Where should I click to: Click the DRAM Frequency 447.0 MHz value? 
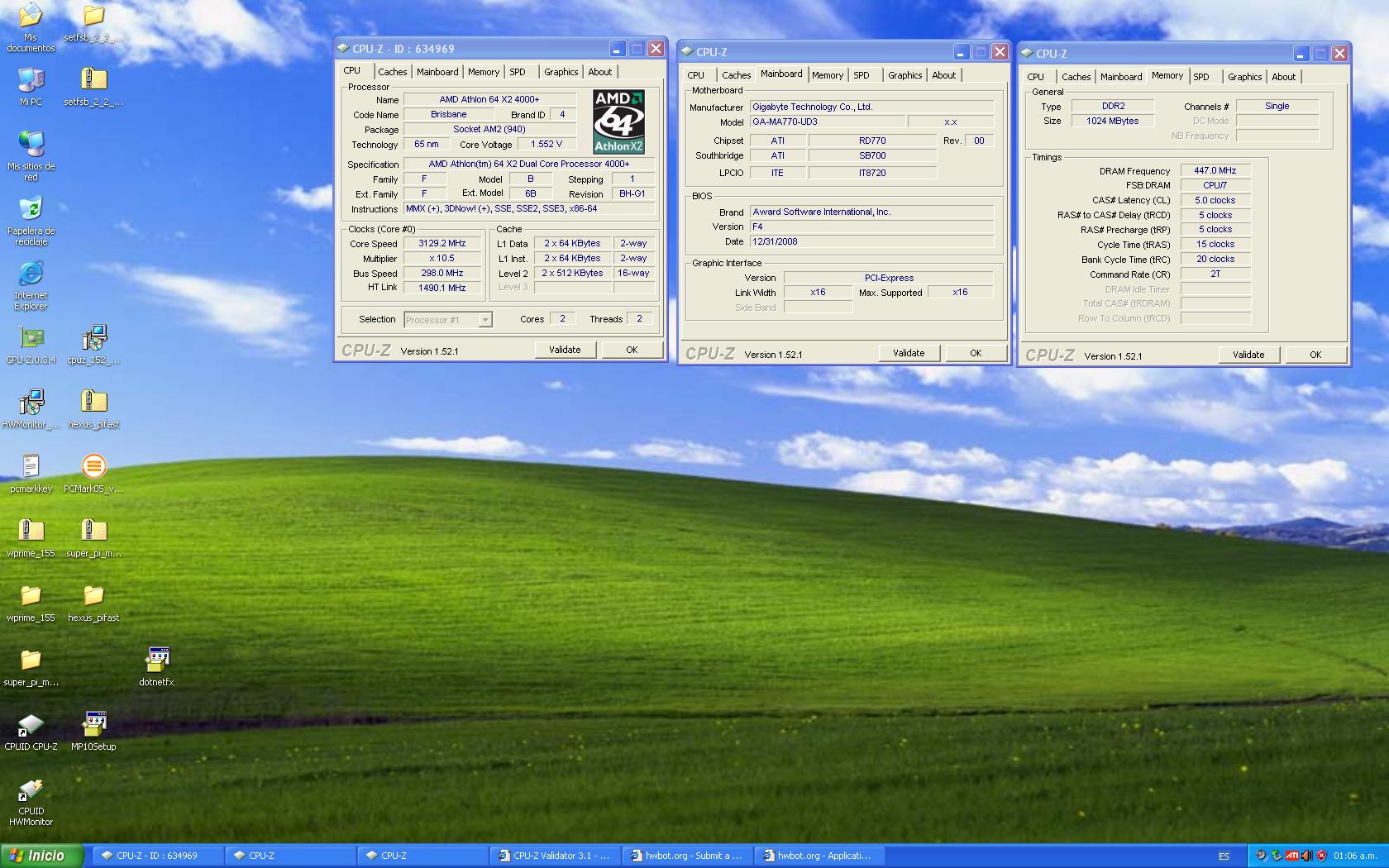coord(1215,171)
